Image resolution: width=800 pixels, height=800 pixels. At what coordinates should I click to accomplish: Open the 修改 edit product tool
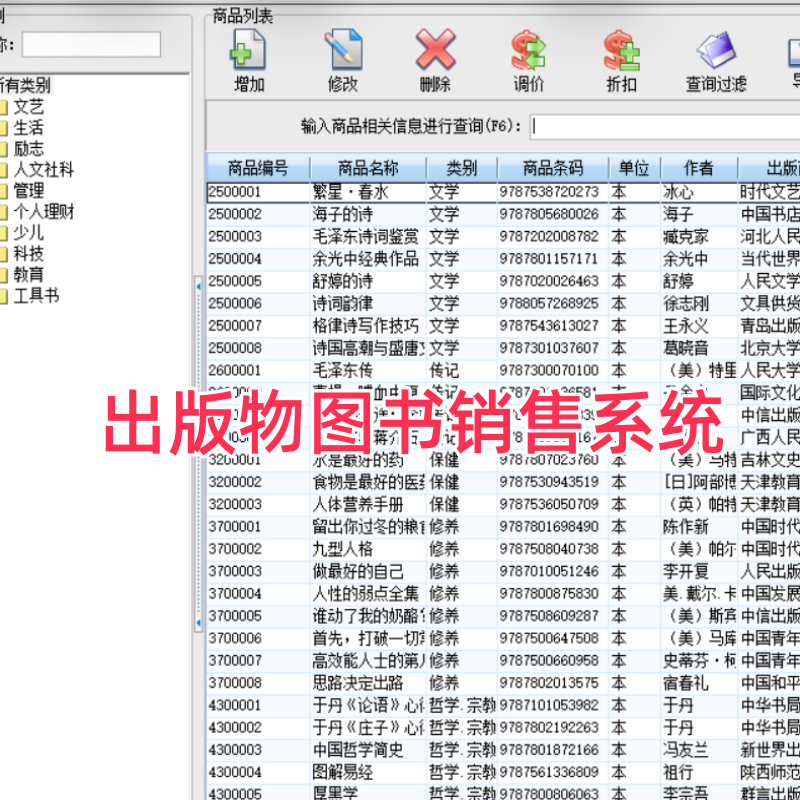point(343,60)
